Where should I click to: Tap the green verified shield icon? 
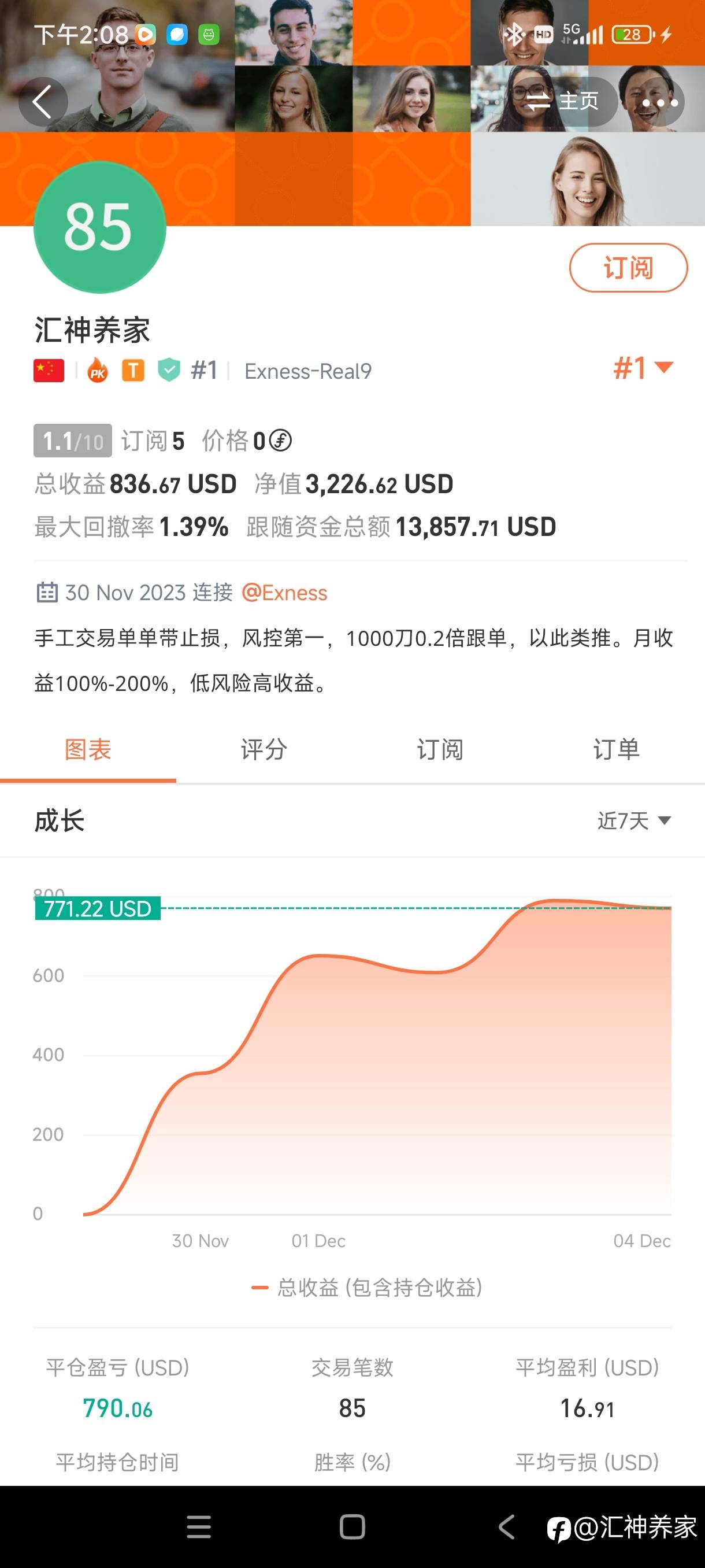point(169,370)
